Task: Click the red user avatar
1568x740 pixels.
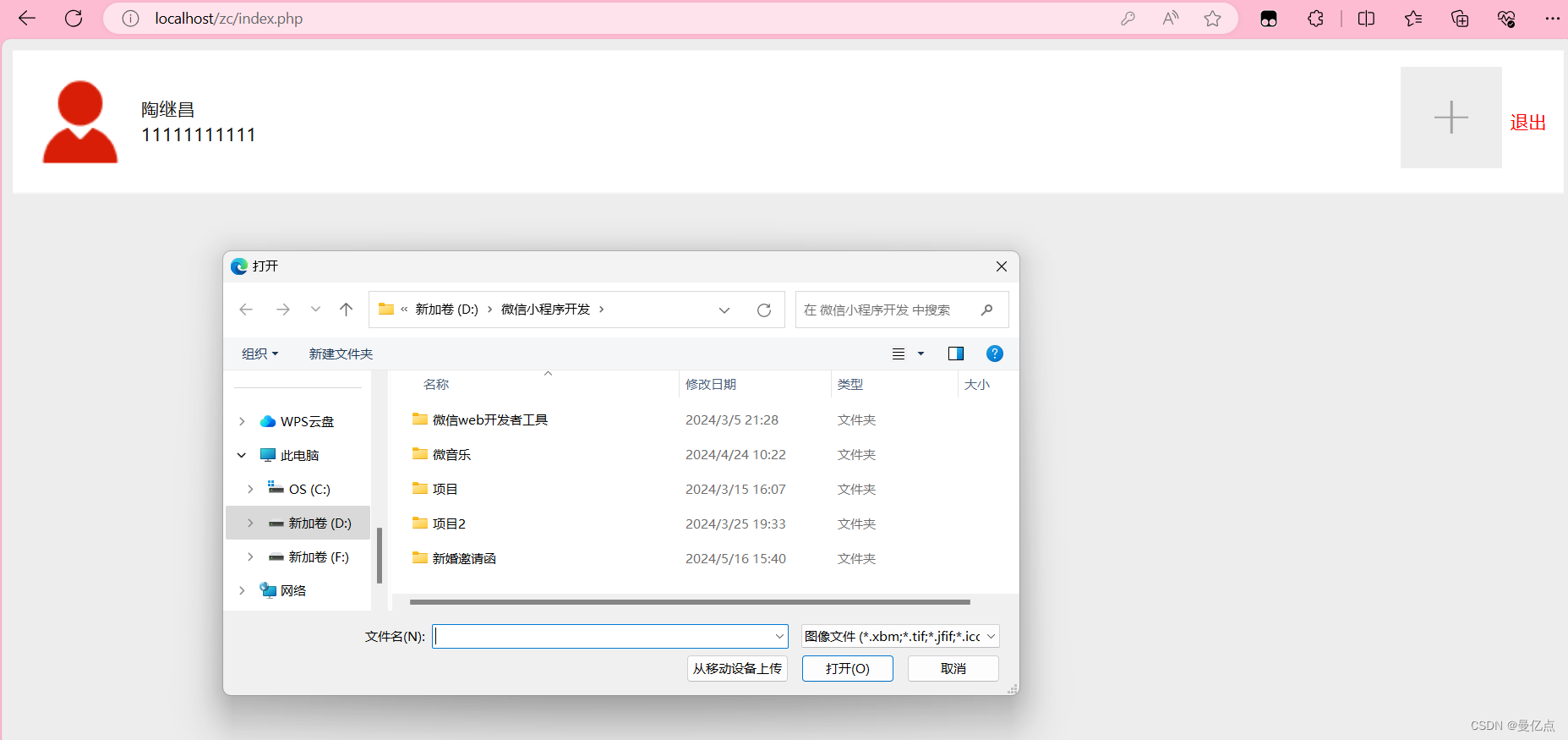Action: coord(80,122)
